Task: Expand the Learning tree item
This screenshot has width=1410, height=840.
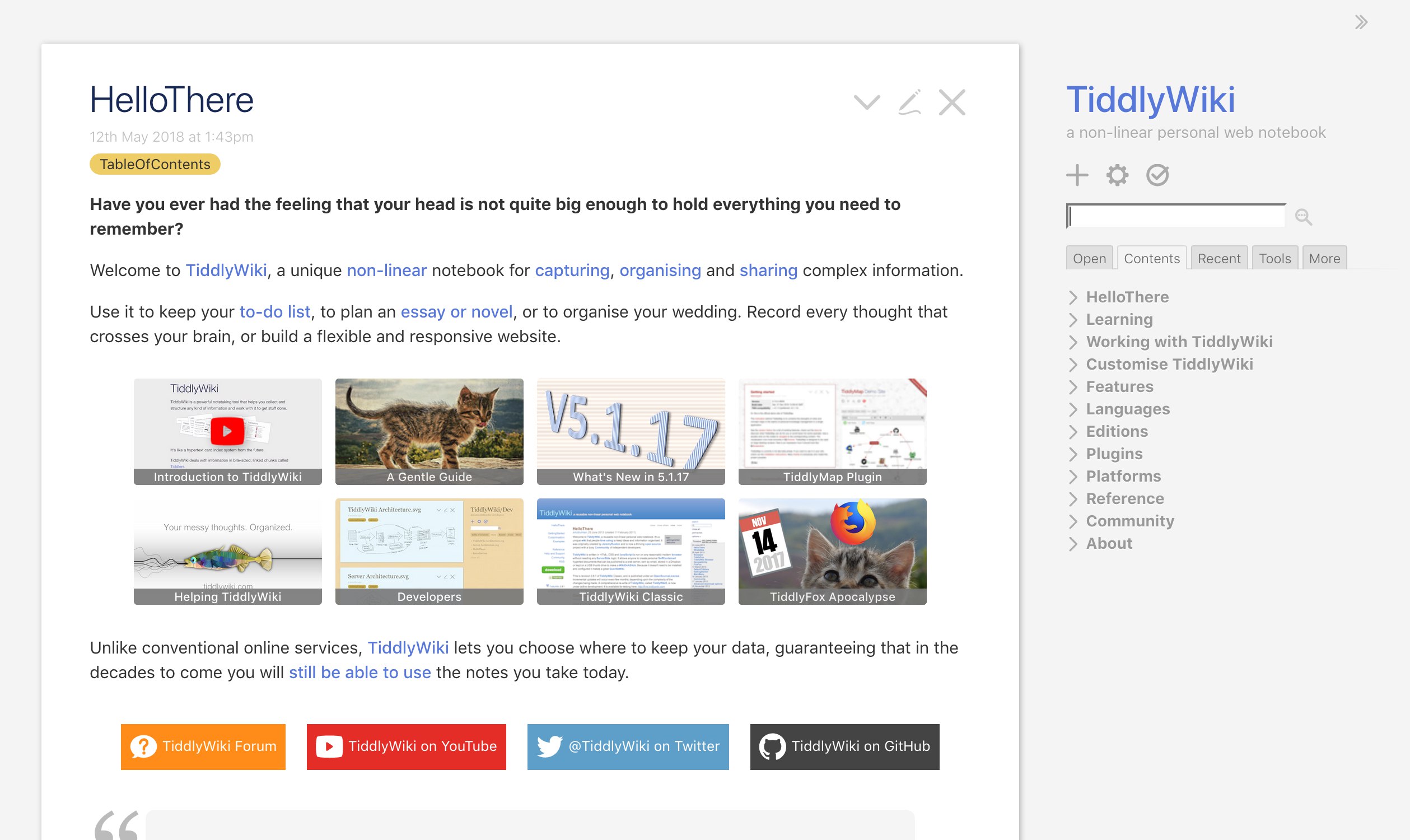Action: [x=1073, y=320]
